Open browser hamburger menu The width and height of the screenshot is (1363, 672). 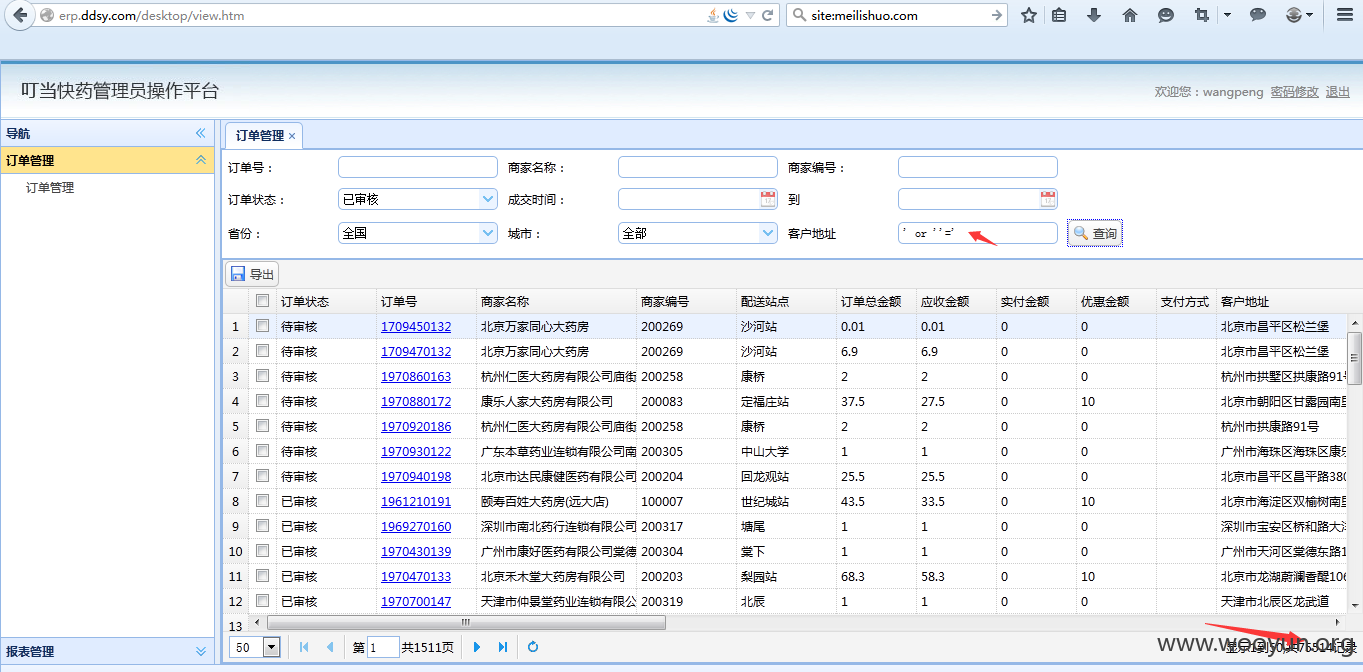click(1345, 15)
